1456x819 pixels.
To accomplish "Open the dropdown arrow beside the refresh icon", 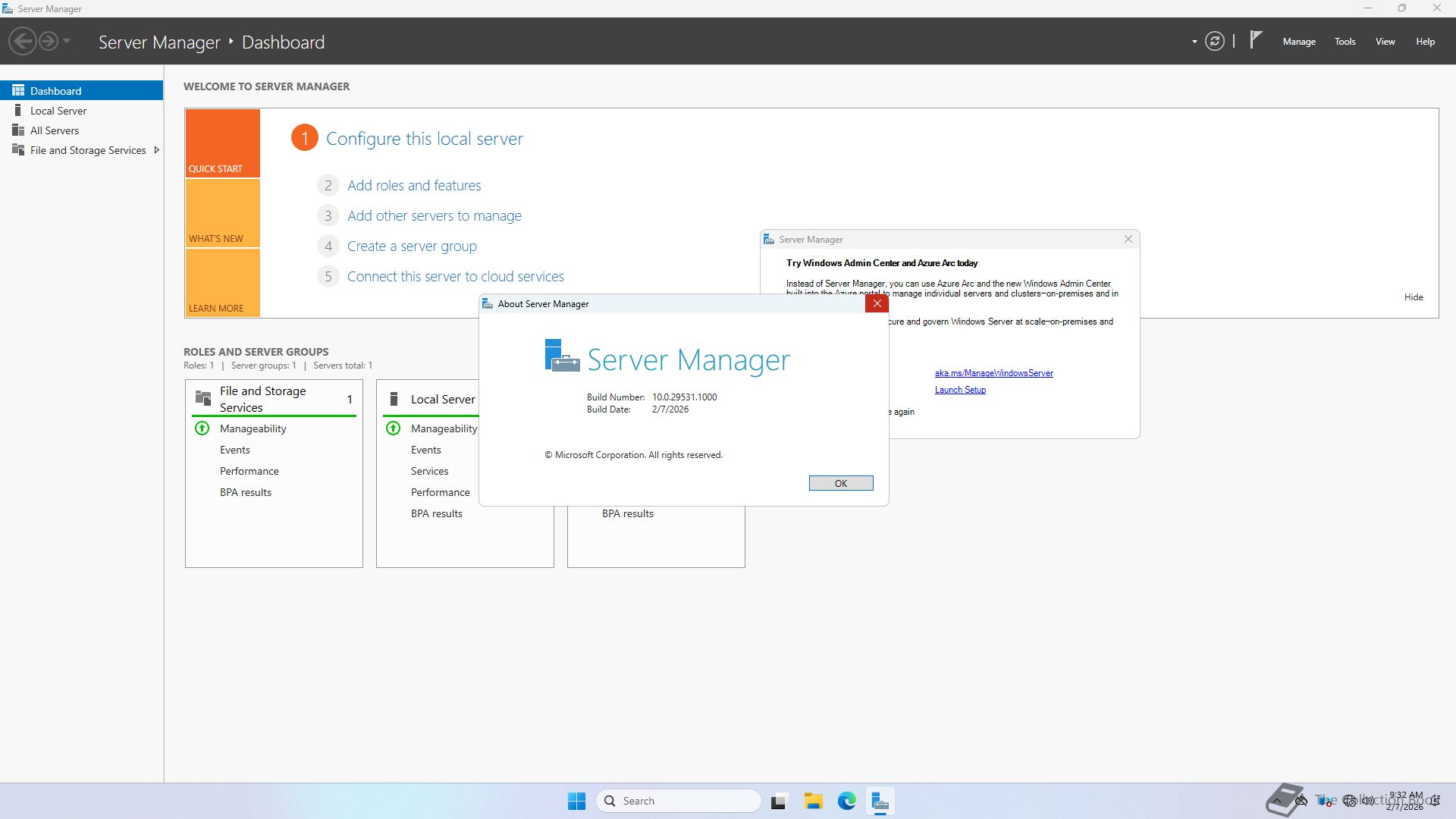I will (1194, 42).
